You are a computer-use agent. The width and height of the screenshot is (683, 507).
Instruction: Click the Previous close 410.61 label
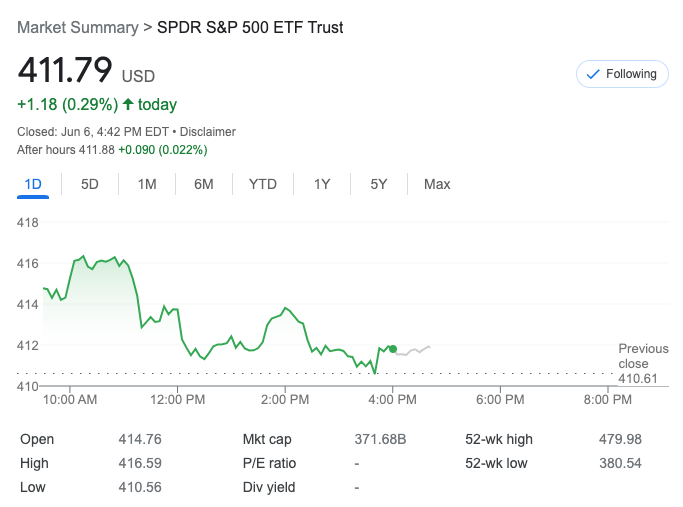642,364
